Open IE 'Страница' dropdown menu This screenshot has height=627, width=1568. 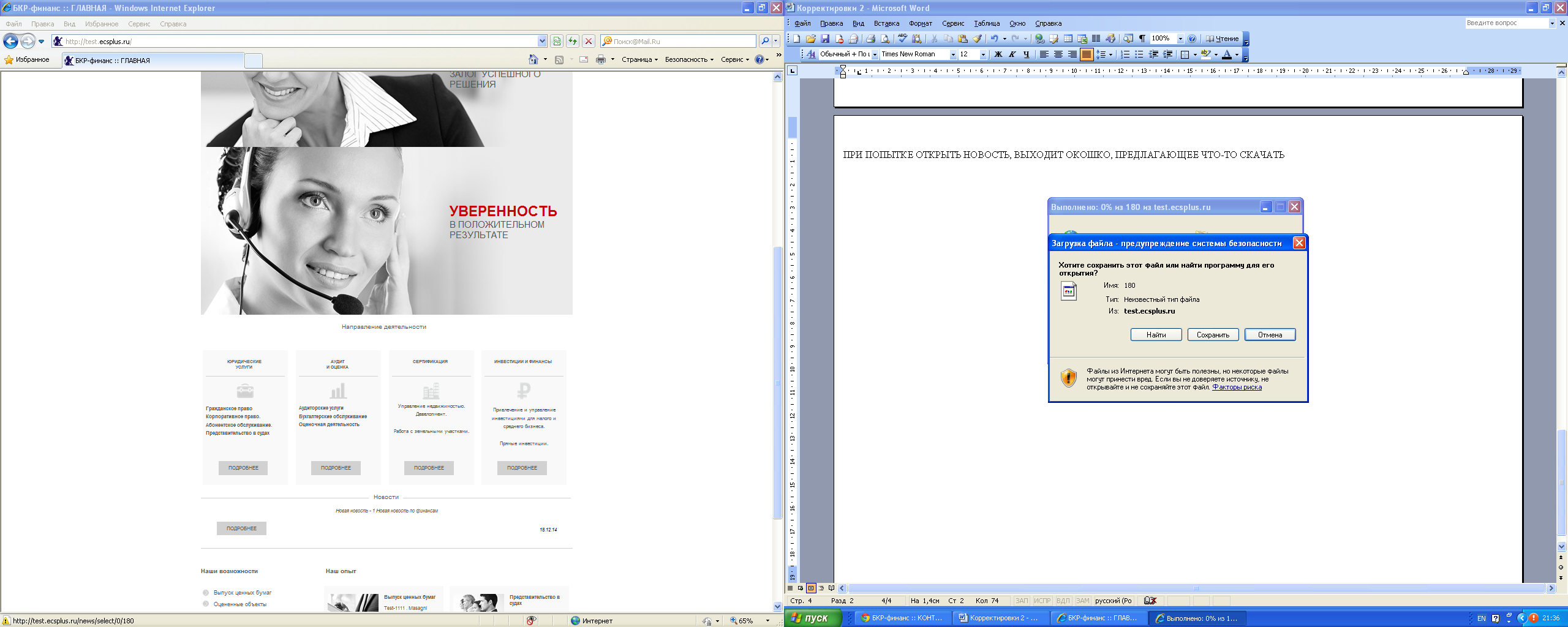pos(639,59)
